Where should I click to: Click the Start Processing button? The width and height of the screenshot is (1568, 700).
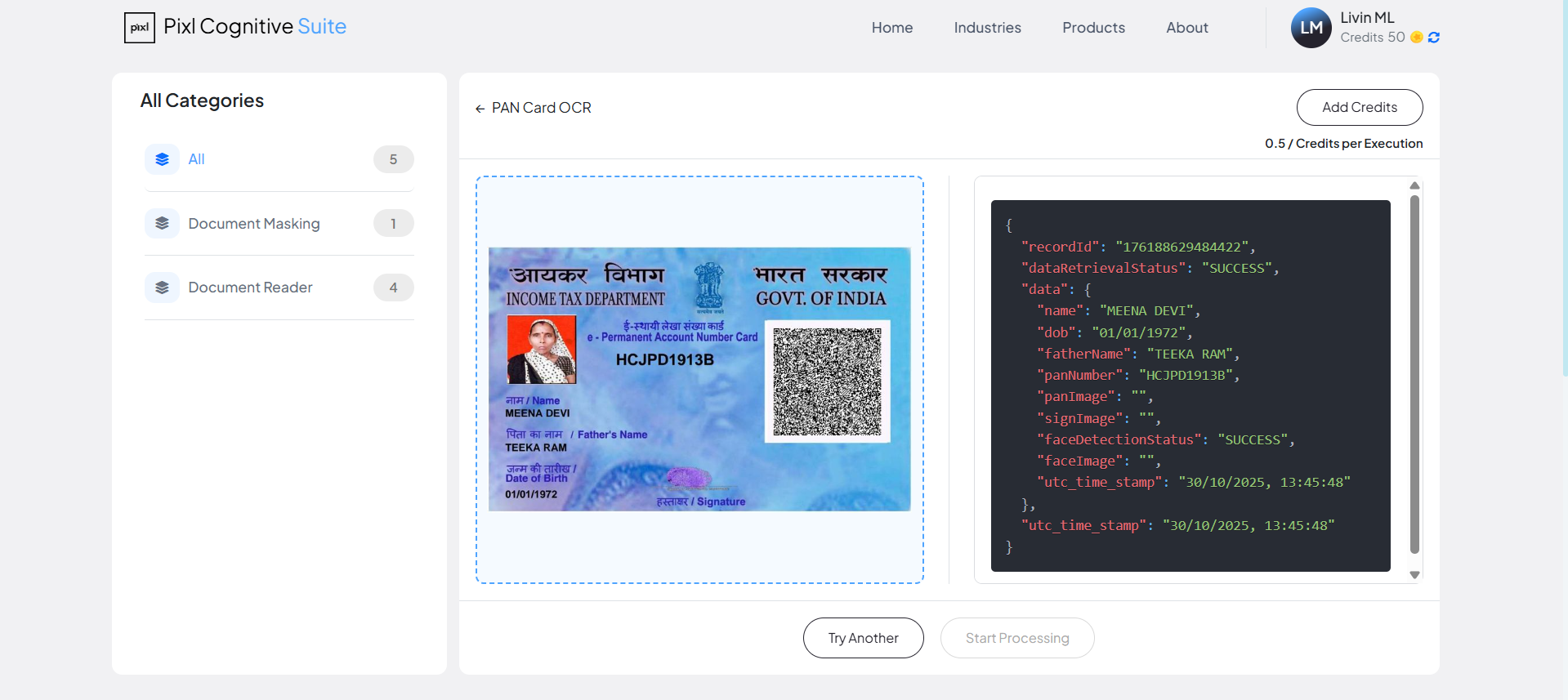pyautogui.click(x=1017, y=638)
